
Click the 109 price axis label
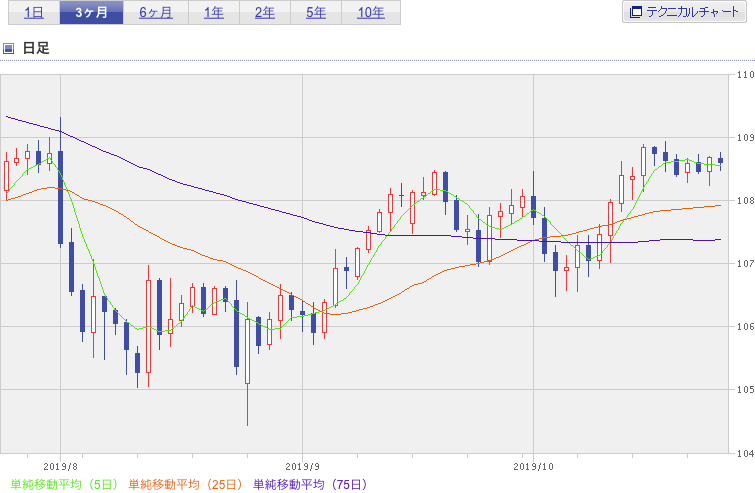745,138
